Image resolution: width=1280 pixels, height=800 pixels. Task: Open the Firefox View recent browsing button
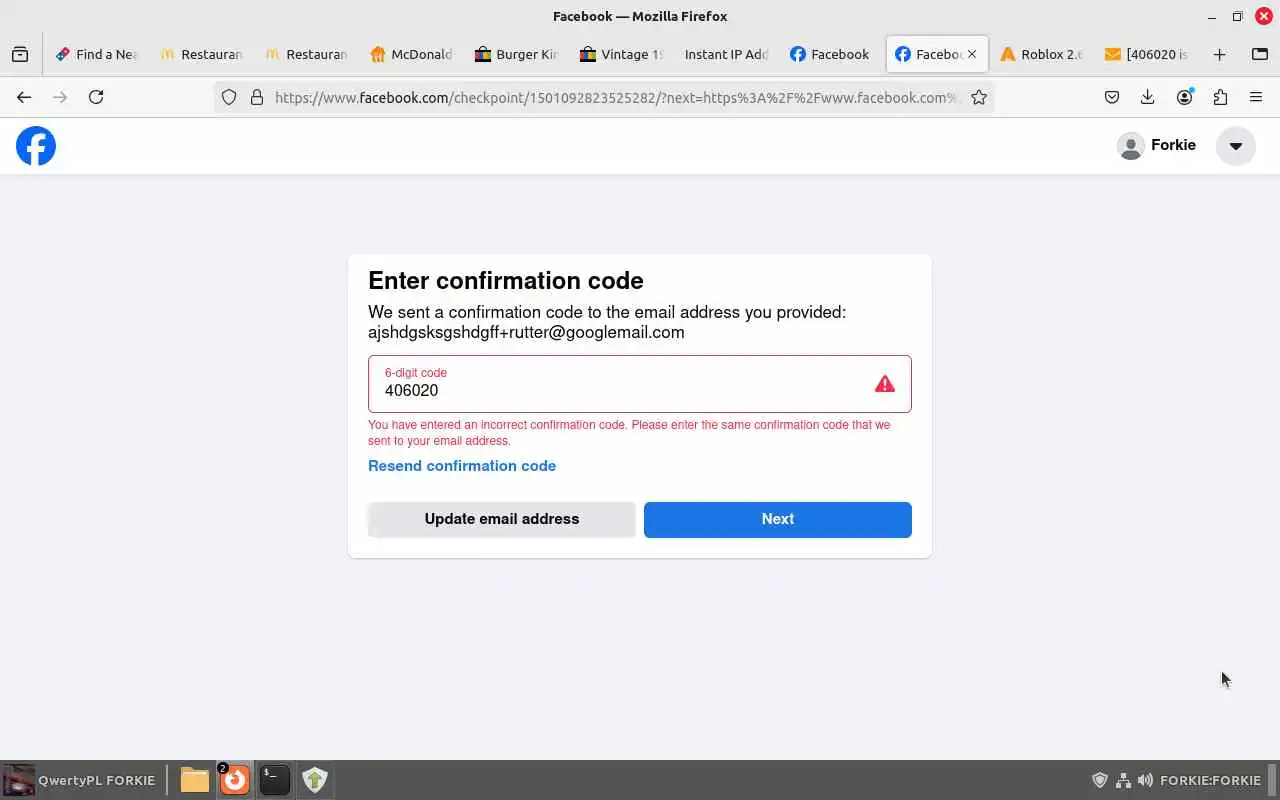20,54
